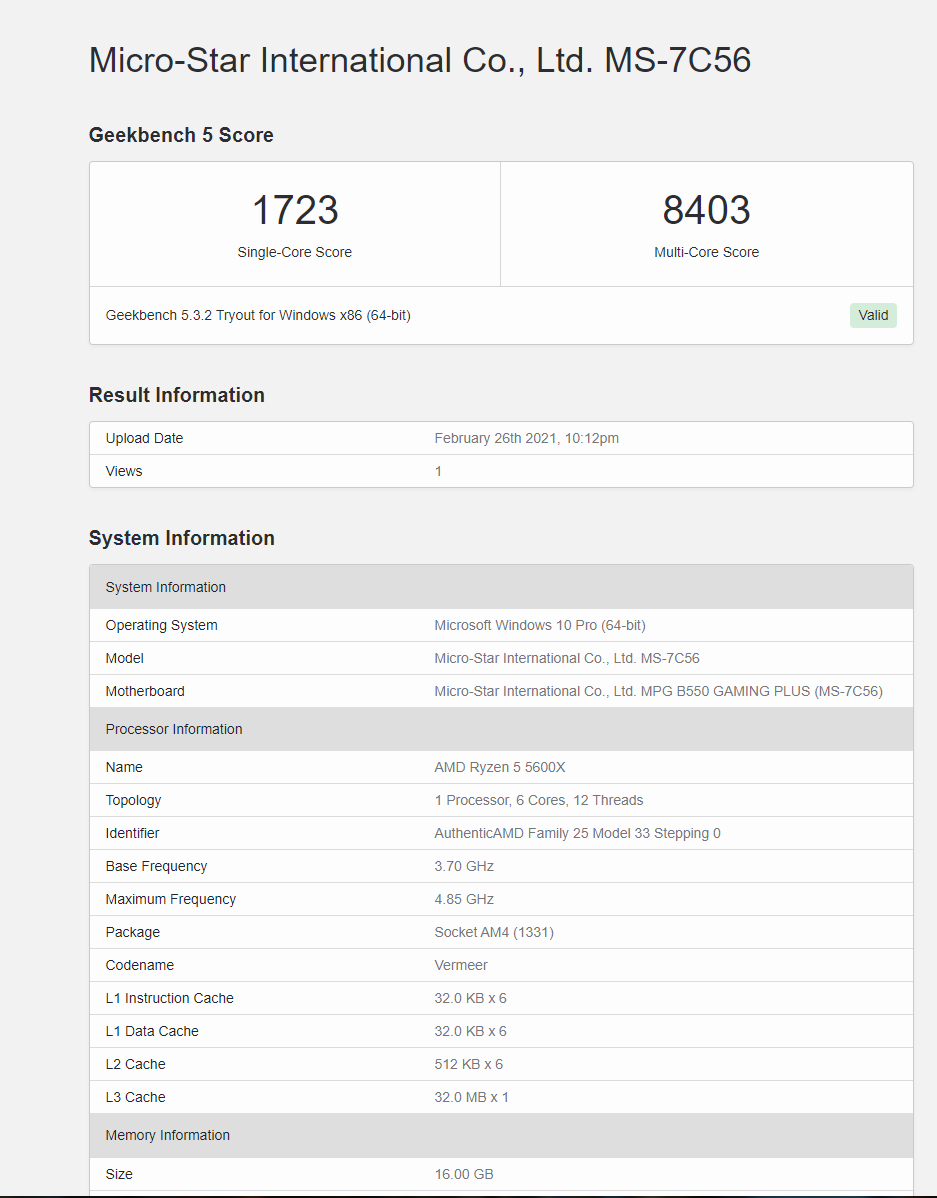Click the multi-core score number 8403
This screenshot has width=937, height=1198.
pos(707,210)
